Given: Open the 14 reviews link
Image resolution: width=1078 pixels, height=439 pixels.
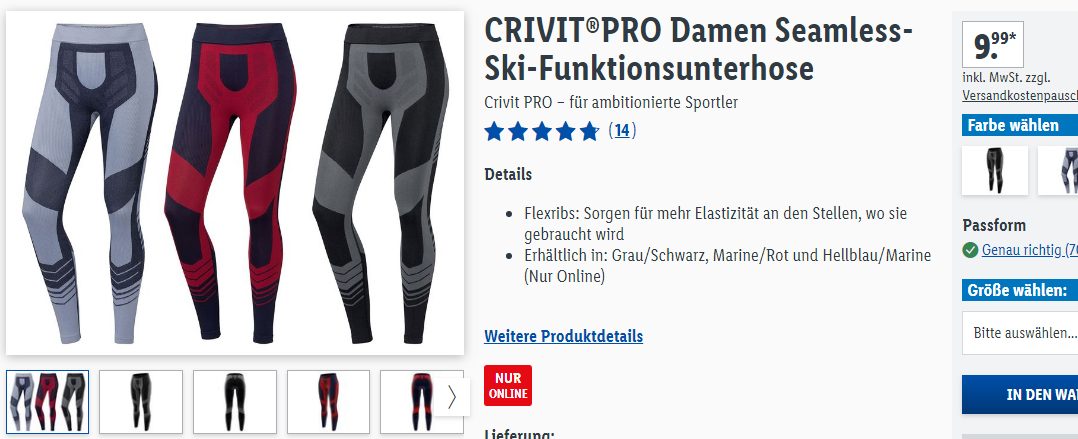Looking at the screenshot, I should tap(622, 131).
